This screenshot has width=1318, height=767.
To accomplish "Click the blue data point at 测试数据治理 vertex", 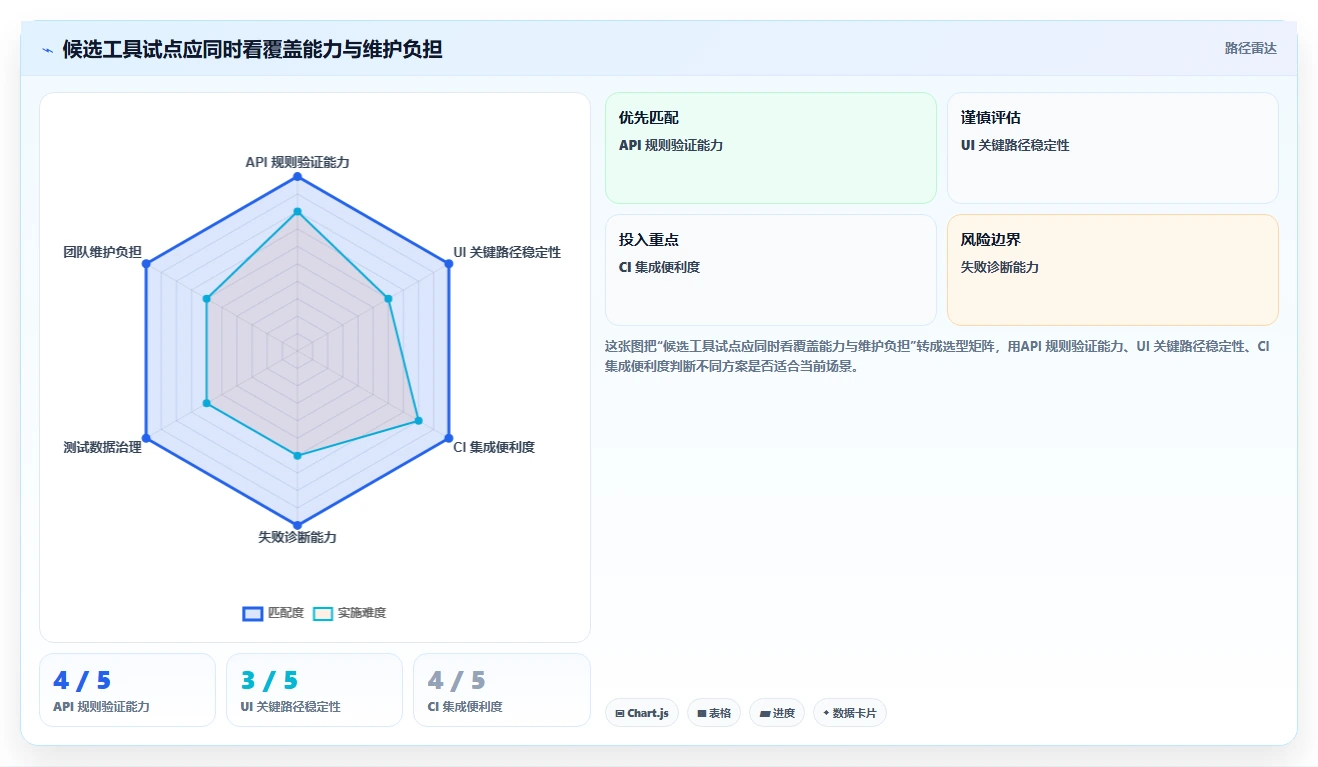I will (x=146, y=438).
